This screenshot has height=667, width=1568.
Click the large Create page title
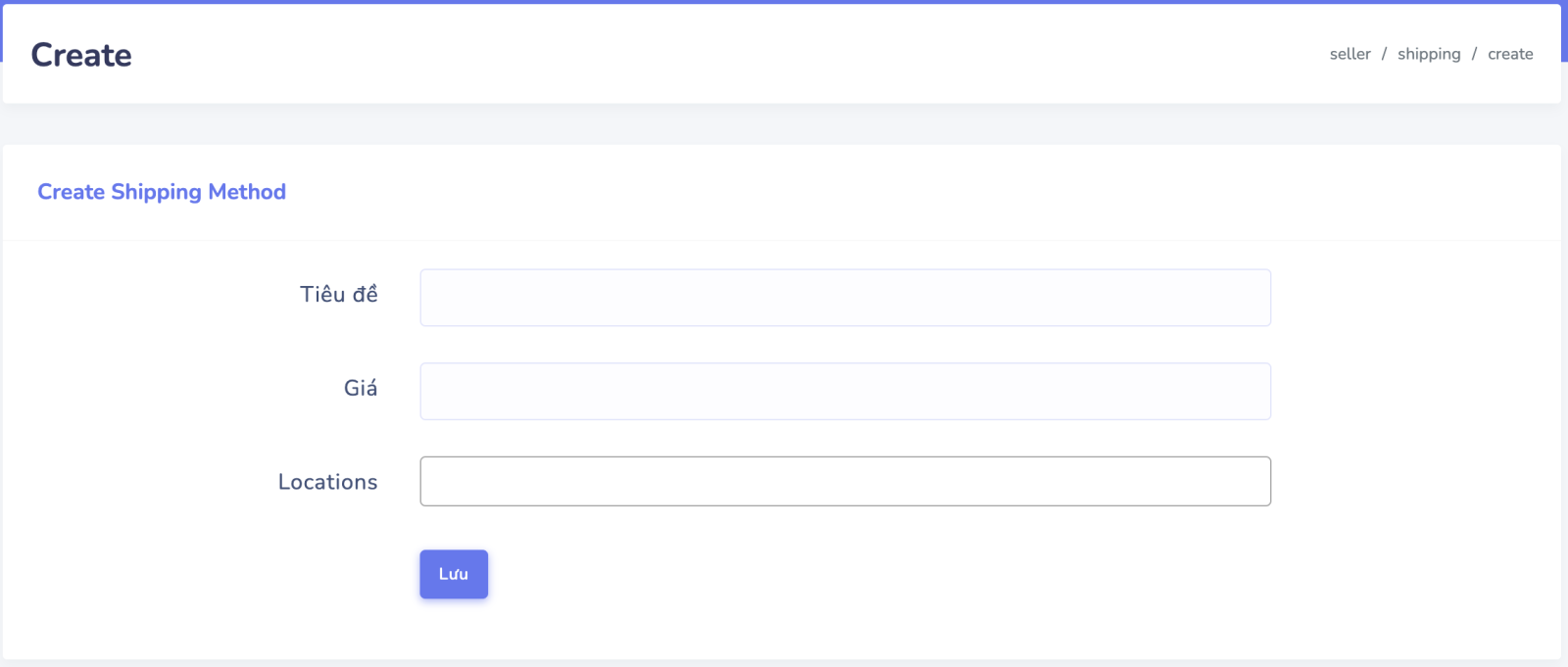click(x=81, y=55)
